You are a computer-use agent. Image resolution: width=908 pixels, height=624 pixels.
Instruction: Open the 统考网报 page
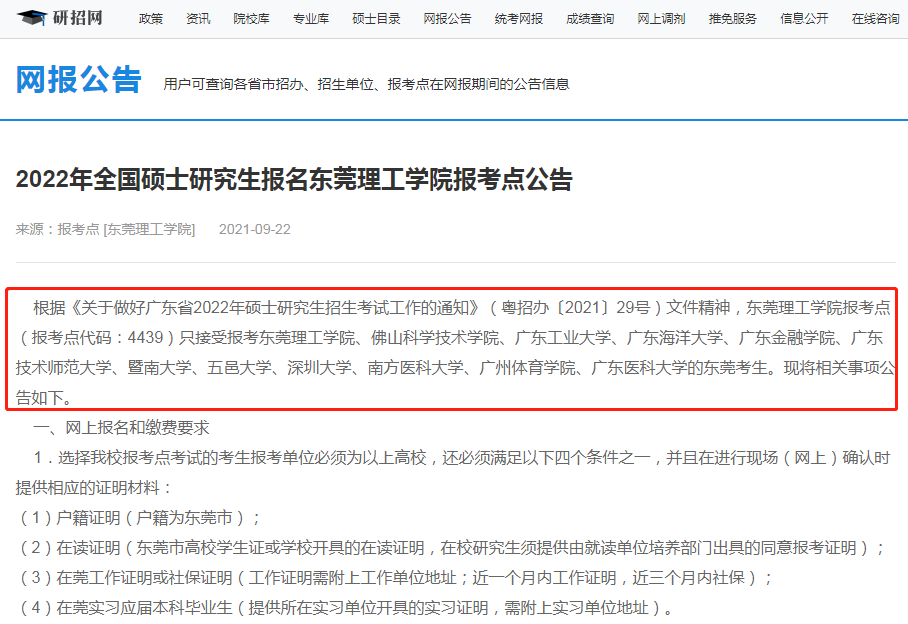[x=516, y=17]
